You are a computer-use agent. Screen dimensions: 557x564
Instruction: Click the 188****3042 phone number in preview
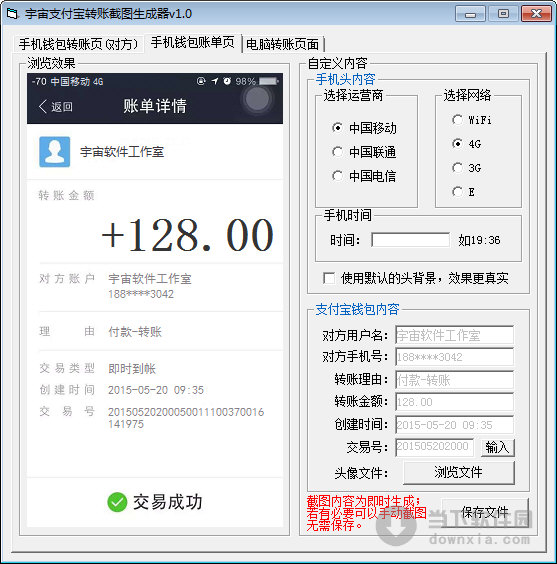[141, 294]
